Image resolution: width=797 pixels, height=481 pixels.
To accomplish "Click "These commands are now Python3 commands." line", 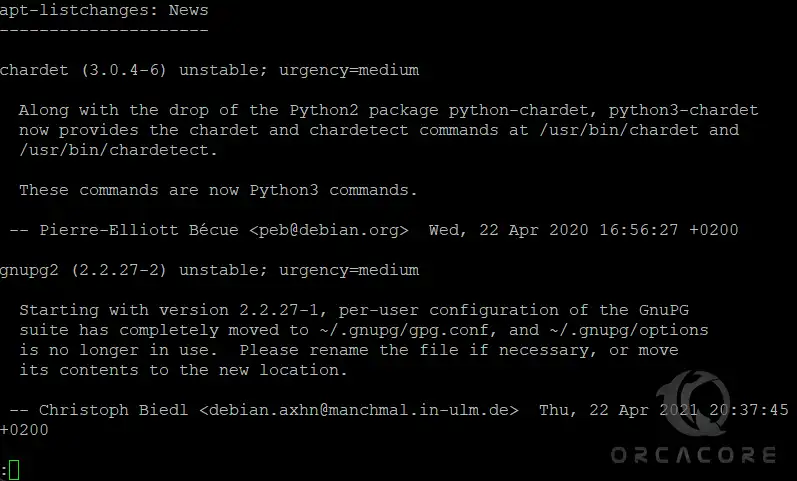I will tap(218, 190).
